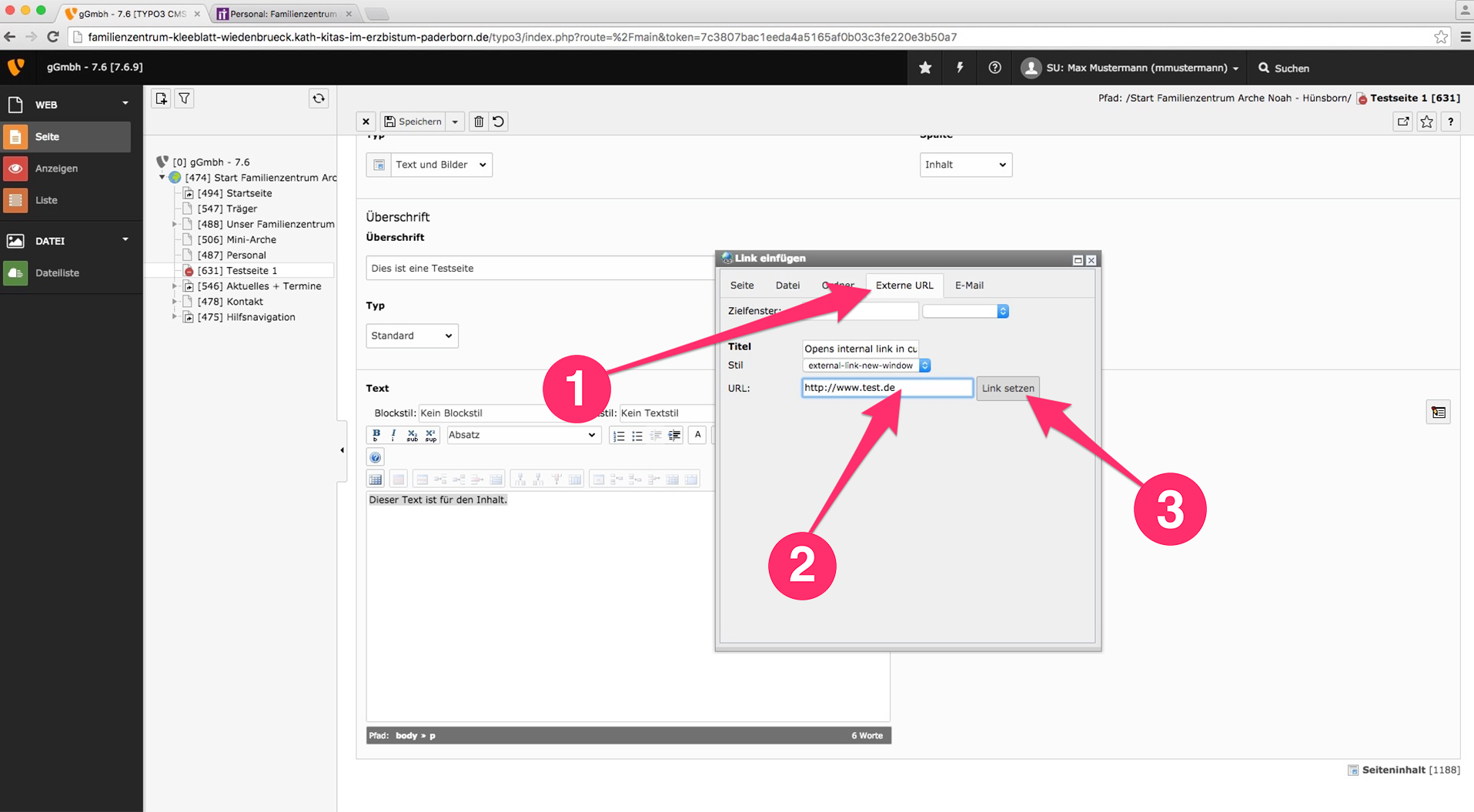Expand the Aktuelles + Termine tree node
This screenshot has width=1474, height=812.
(175, 286)
